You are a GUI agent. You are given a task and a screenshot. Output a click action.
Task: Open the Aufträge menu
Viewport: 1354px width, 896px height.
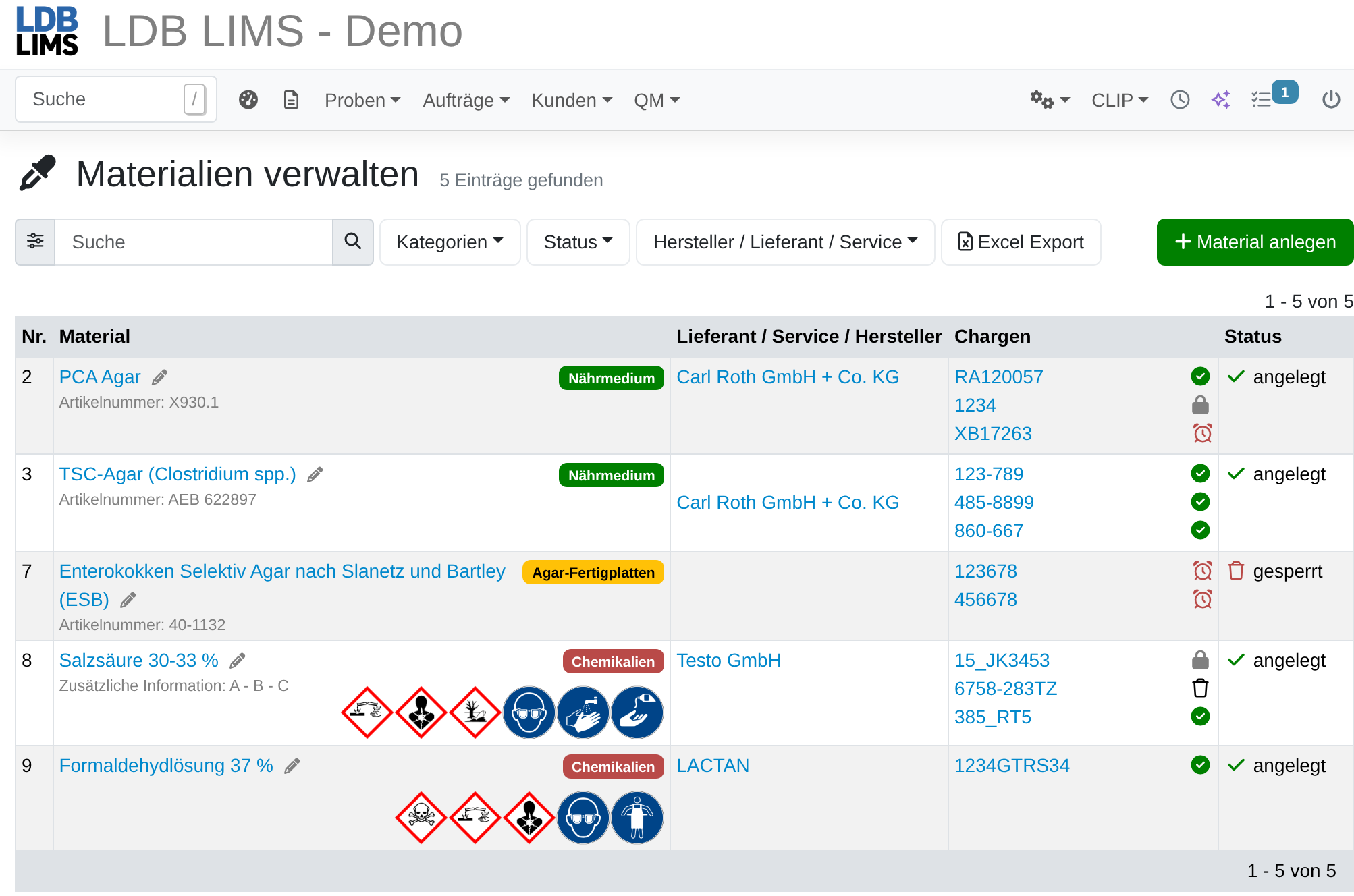coord(466,100)
